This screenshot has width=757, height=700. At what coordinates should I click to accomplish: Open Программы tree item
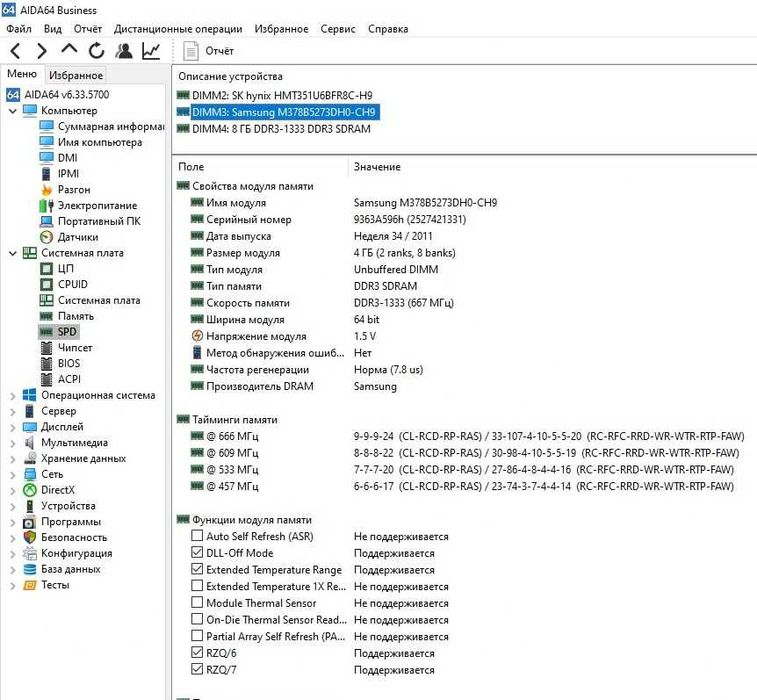pyautogui.click(x=71, y=522)
